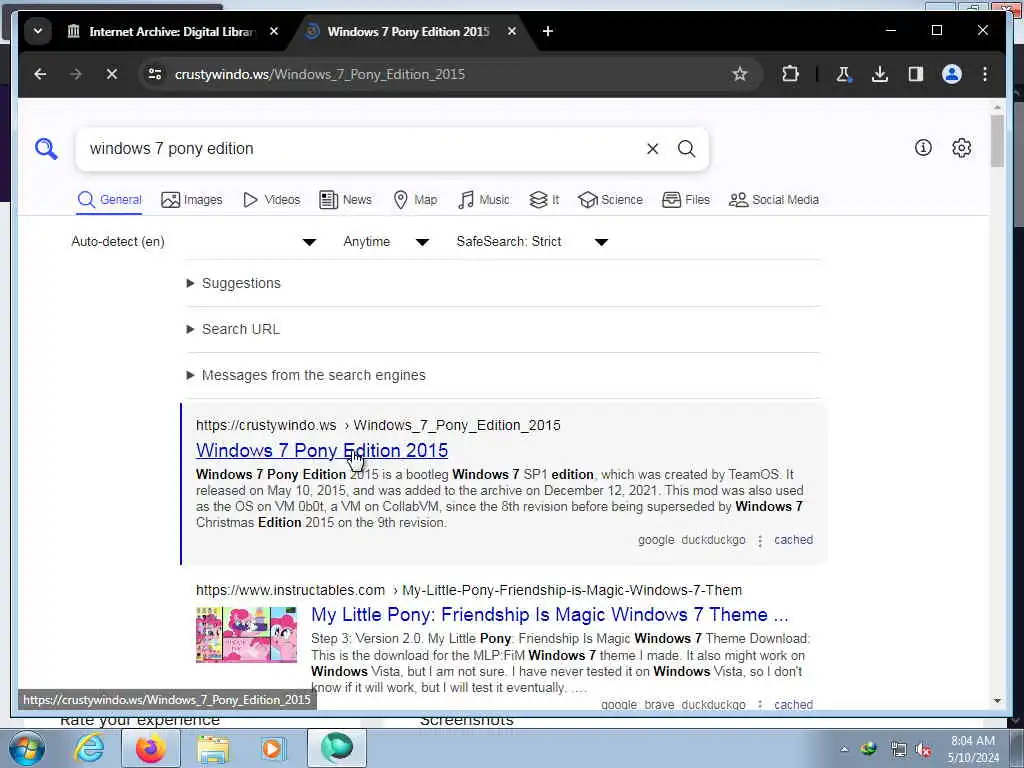
Task: Switch to Internet Archive: Digital Library tab
Action: pyautogui.click(x=172, y=31)
